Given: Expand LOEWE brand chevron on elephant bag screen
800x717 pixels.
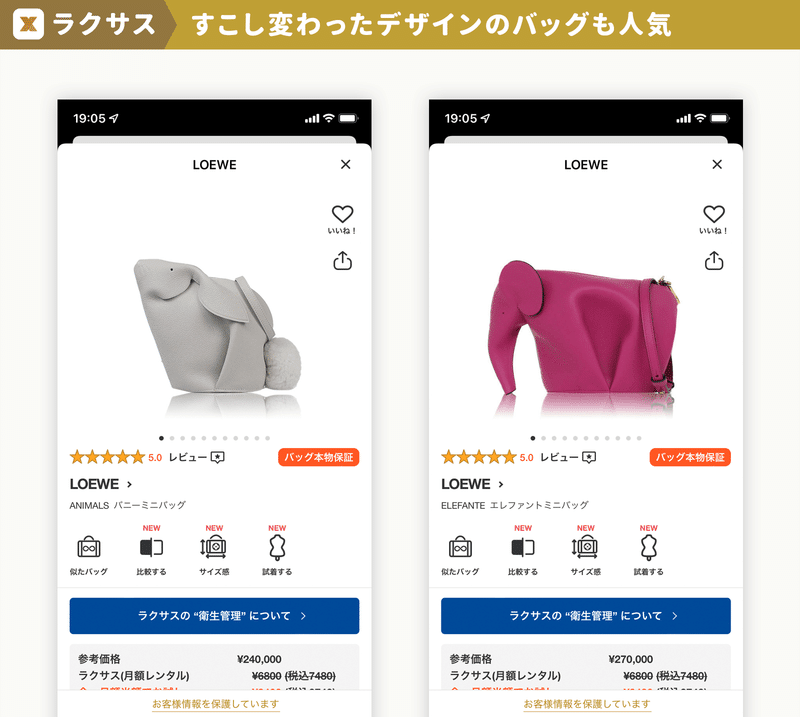Looking at the screenshot, I should [x=501, y=484].
